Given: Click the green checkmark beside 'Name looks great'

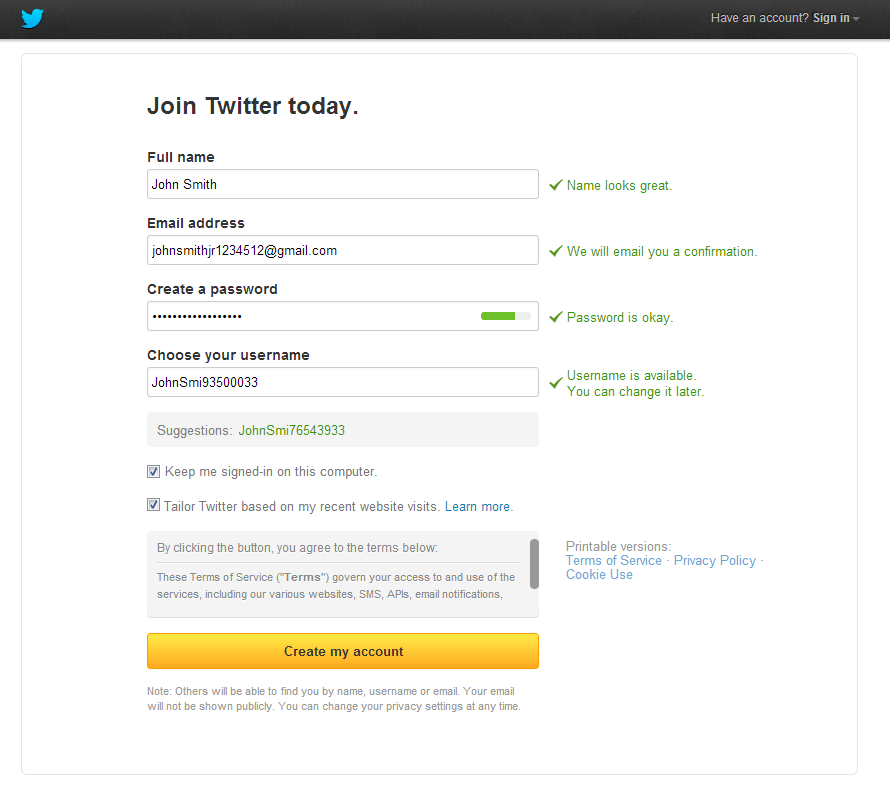Looking at the screenshot, I should click(x=556, y=184).
